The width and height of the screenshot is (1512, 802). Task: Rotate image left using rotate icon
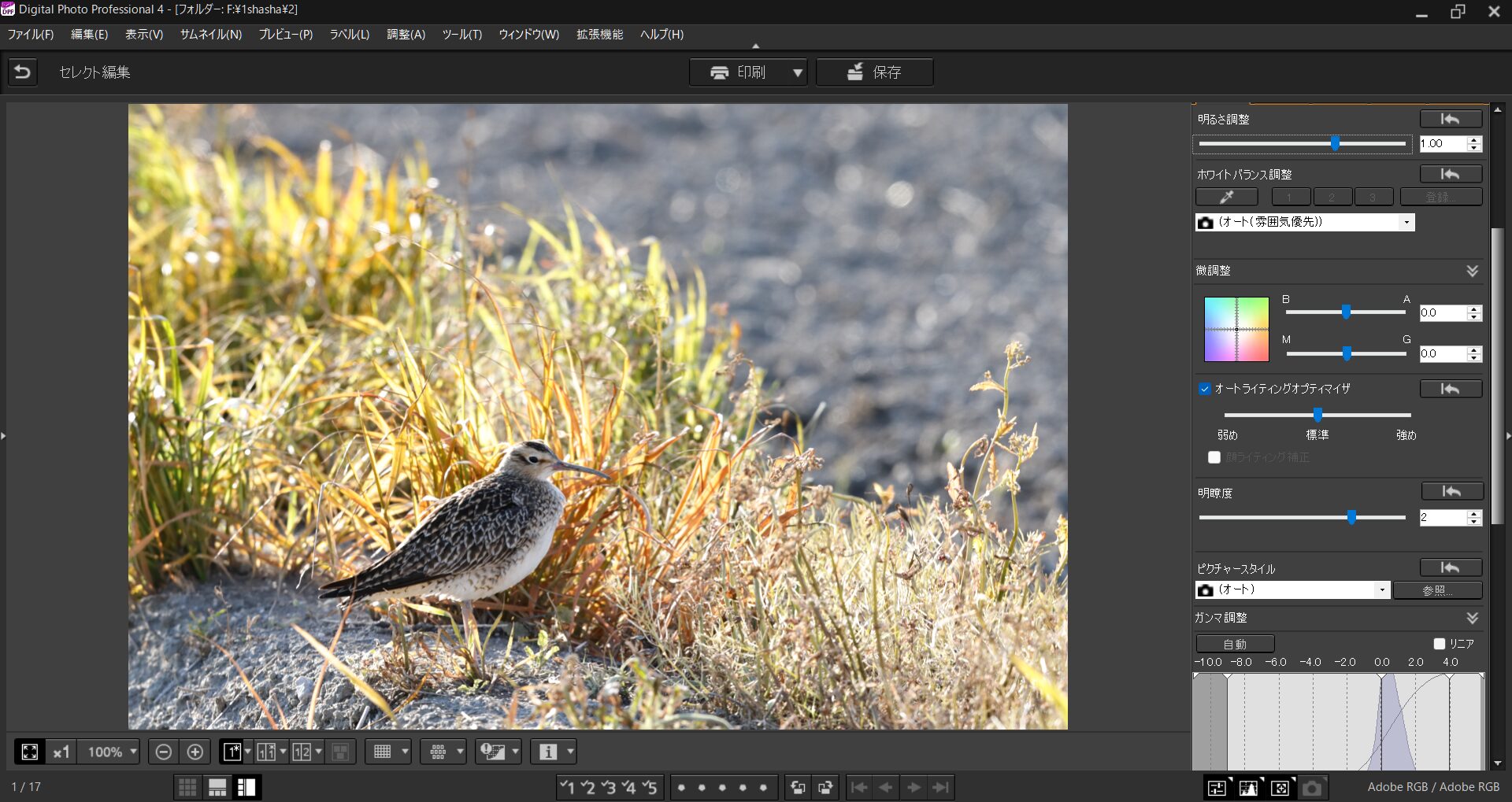click(x=798, y=787)
